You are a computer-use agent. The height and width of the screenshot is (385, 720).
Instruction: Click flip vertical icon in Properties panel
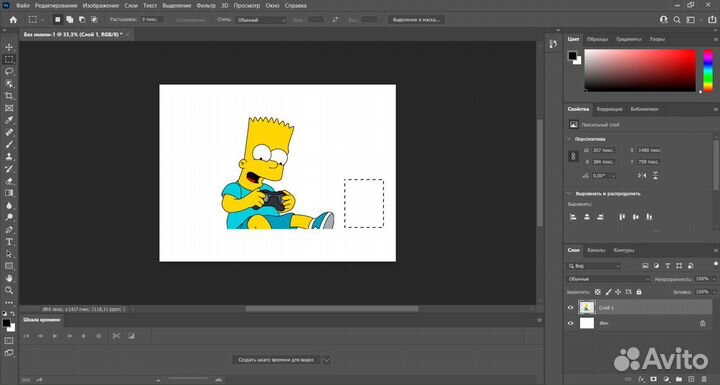click(x=655, y=176)
